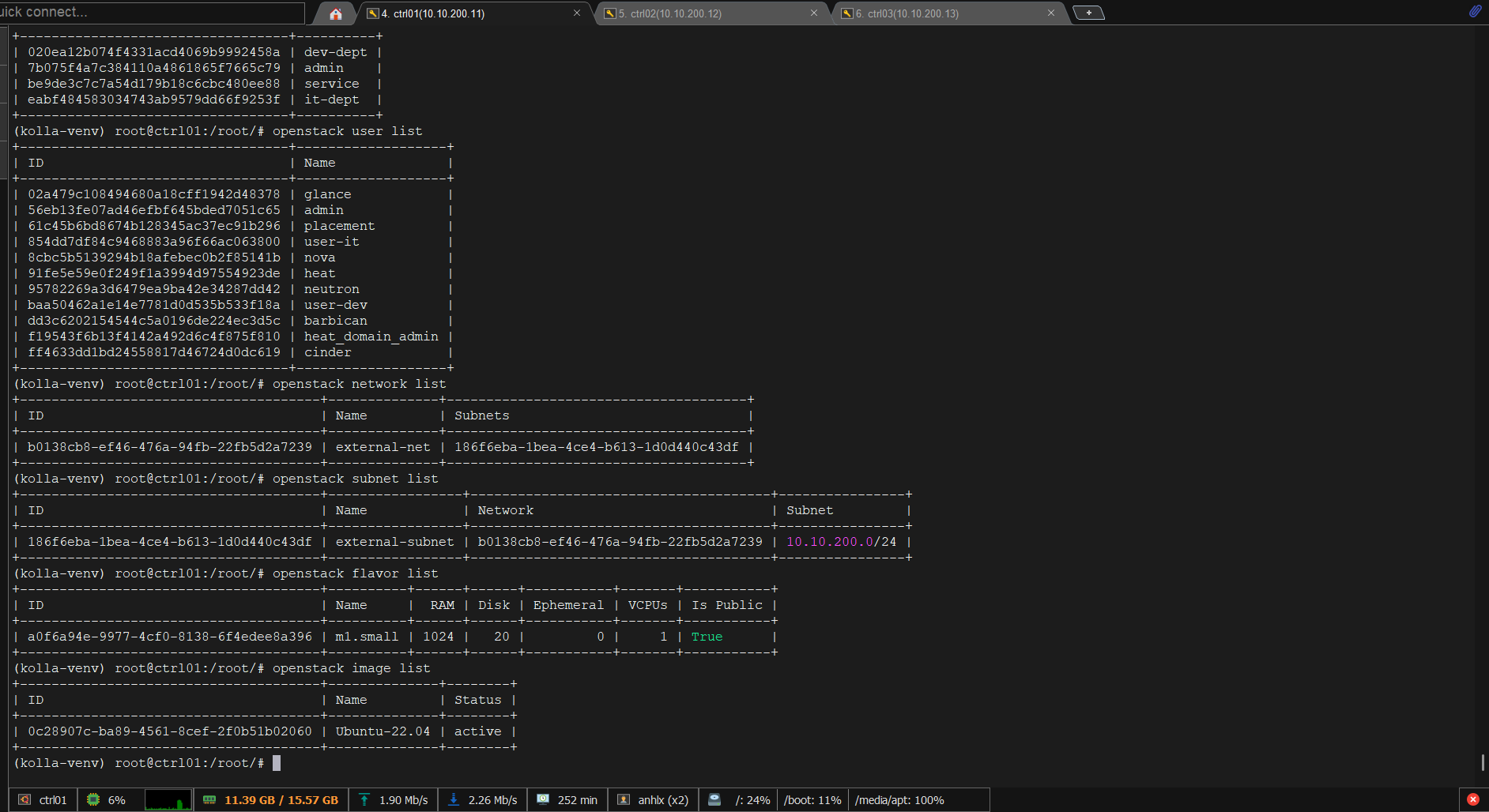Click the red close icon in status bar
This screenshot has height=812, width=1489.
(x=1473, y=799)
